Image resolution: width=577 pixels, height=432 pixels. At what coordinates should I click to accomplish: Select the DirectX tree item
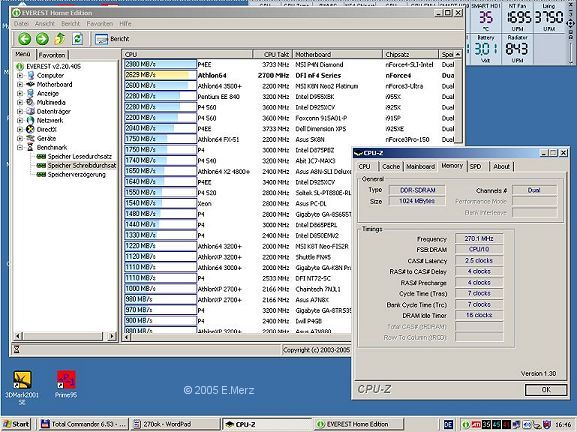[46, 130]
